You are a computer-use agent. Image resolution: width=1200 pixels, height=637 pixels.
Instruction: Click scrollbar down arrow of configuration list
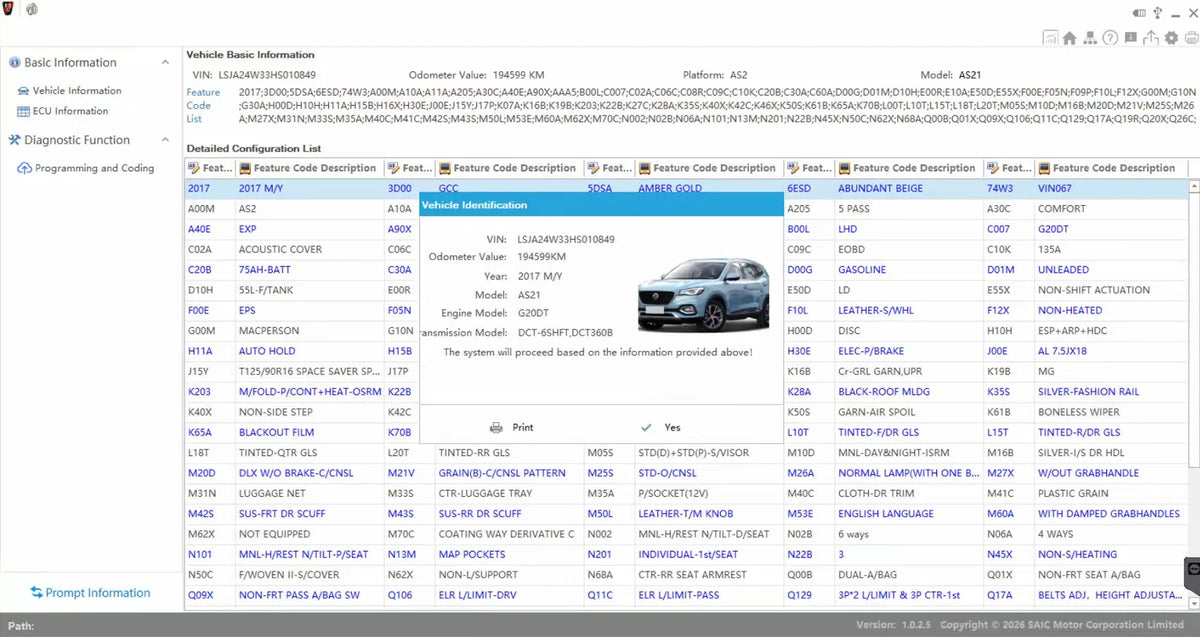pos(1192,604)
